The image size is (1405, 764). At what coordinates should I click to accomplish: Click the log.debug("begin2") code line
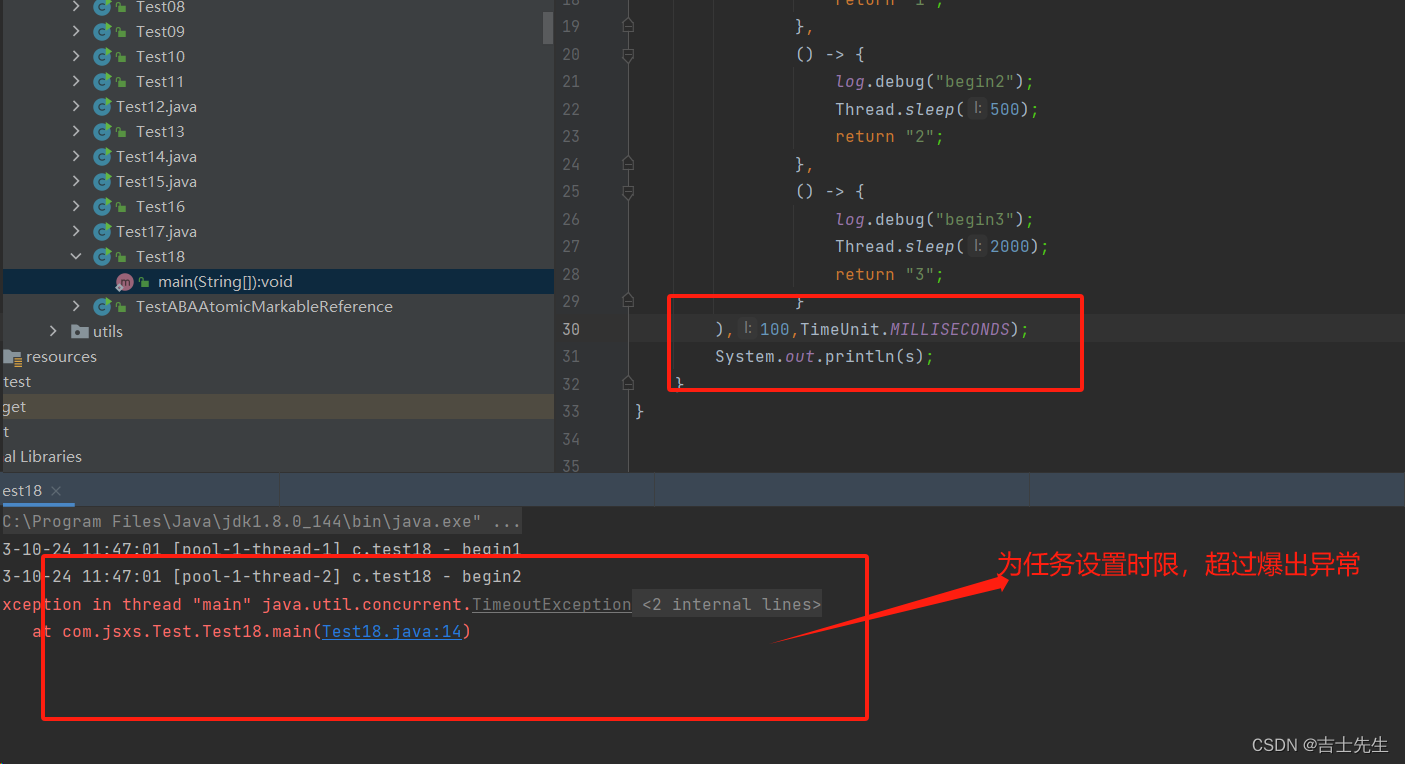pyautogui.click(x=935, y=81)
